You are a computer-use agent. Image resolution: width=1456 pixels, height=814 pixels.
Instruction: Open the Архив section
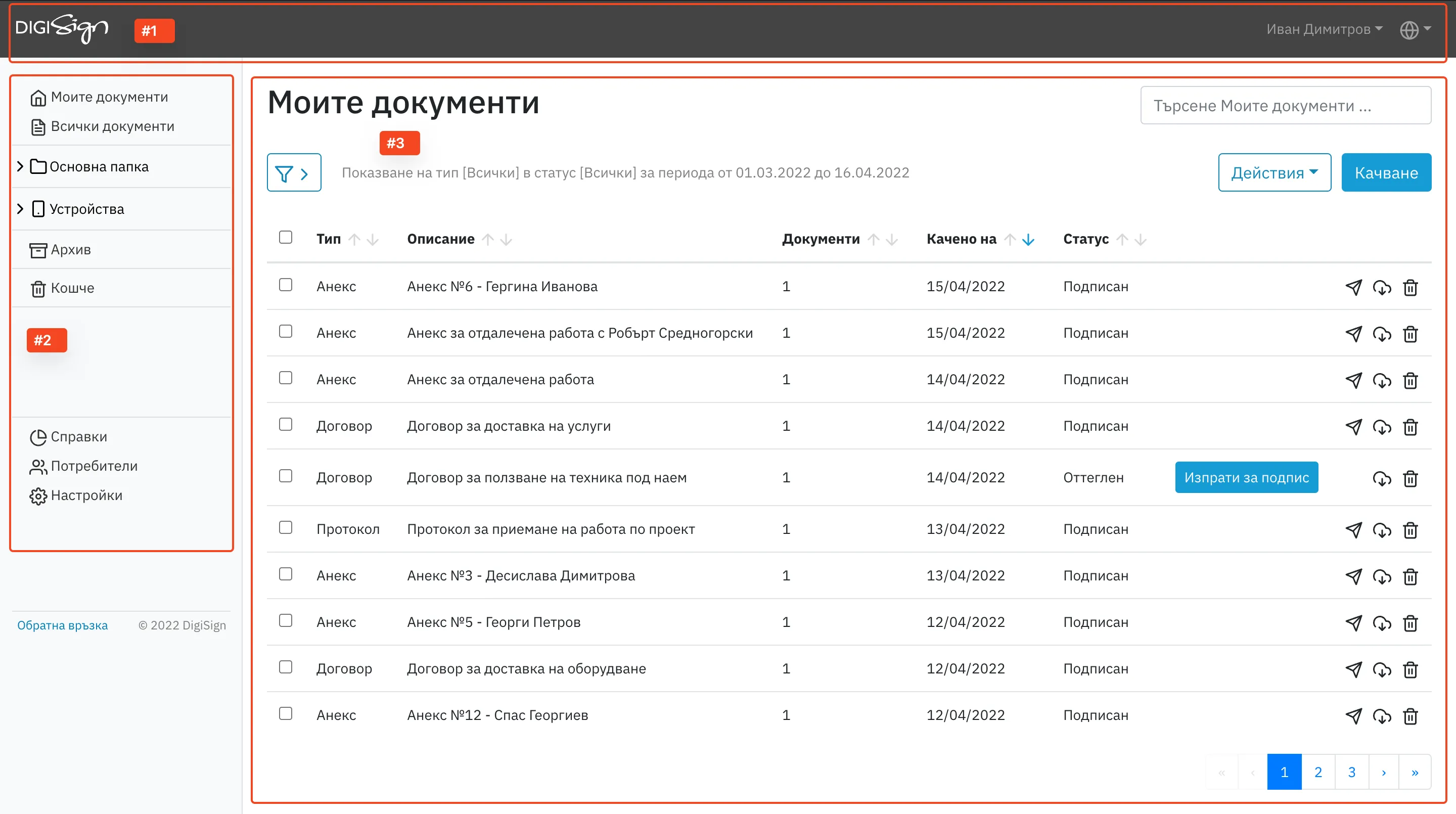pos(60,249)
